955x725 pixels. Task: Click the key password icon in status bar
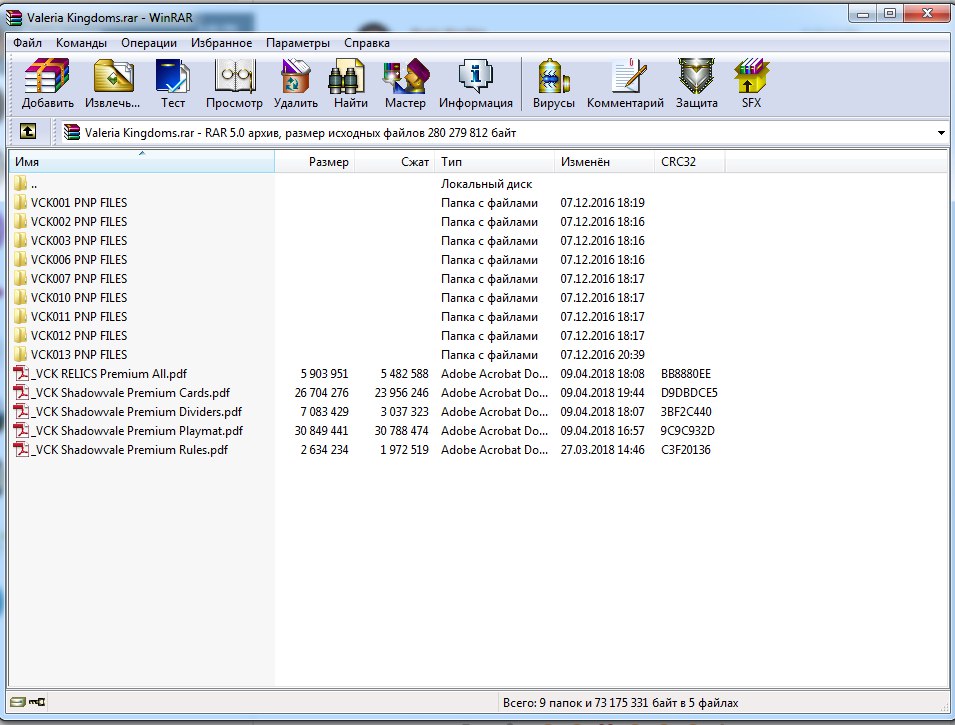37,702
